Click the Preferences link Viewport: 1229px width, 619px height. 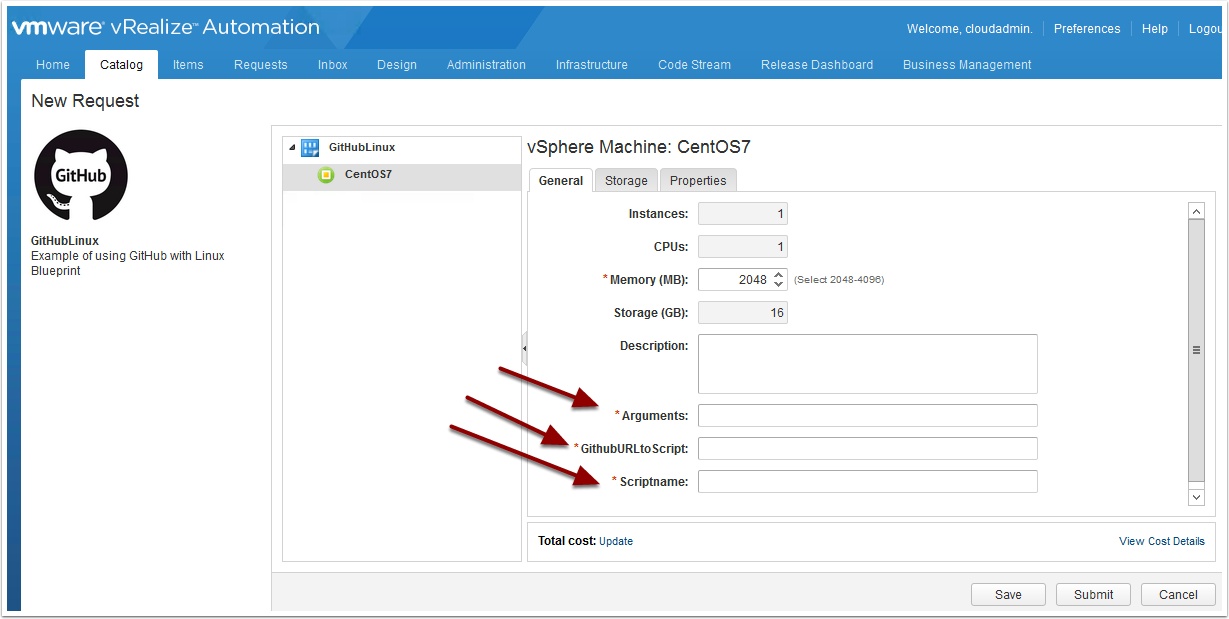(x=1087, y=29)
